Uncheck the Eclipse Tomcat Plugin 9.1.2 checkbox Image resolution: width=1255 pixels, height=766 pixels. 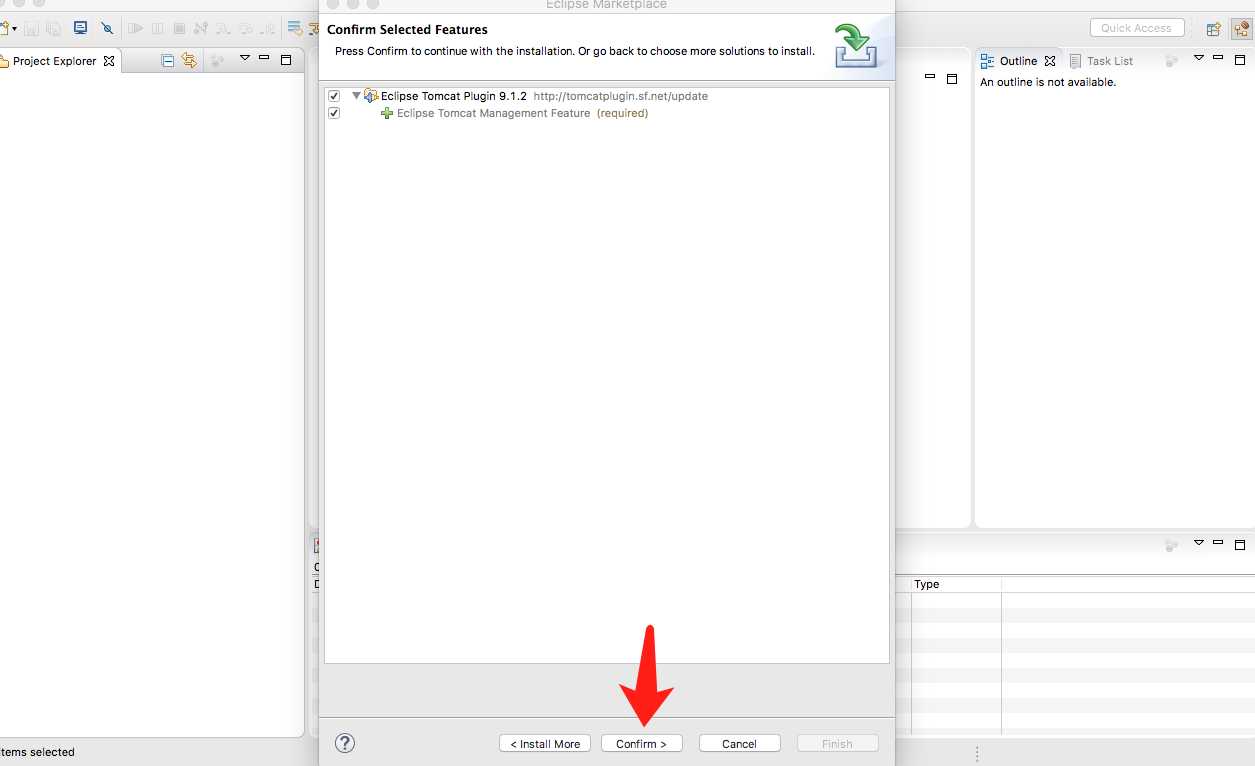(334, 96)
